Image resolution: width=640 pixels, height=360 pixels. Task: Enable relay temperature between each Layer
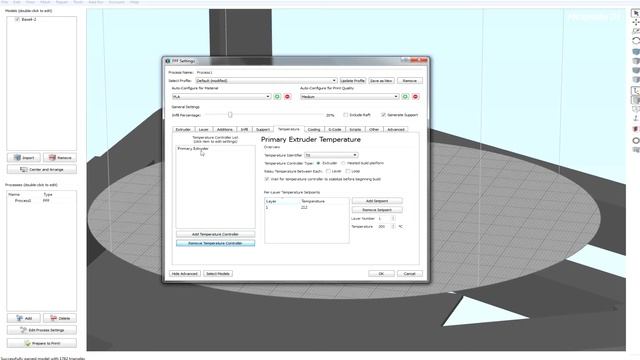328,171
